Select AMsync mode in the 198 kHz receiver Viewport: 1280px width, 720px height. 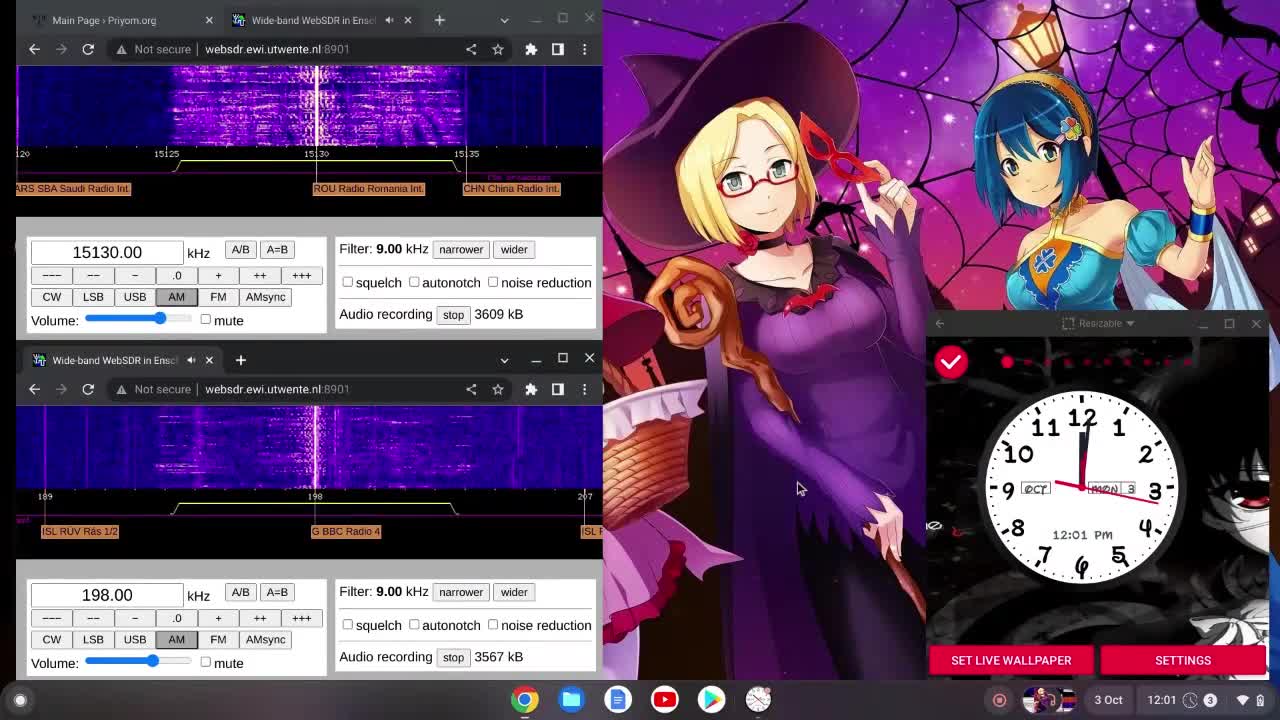coord(265,639)
